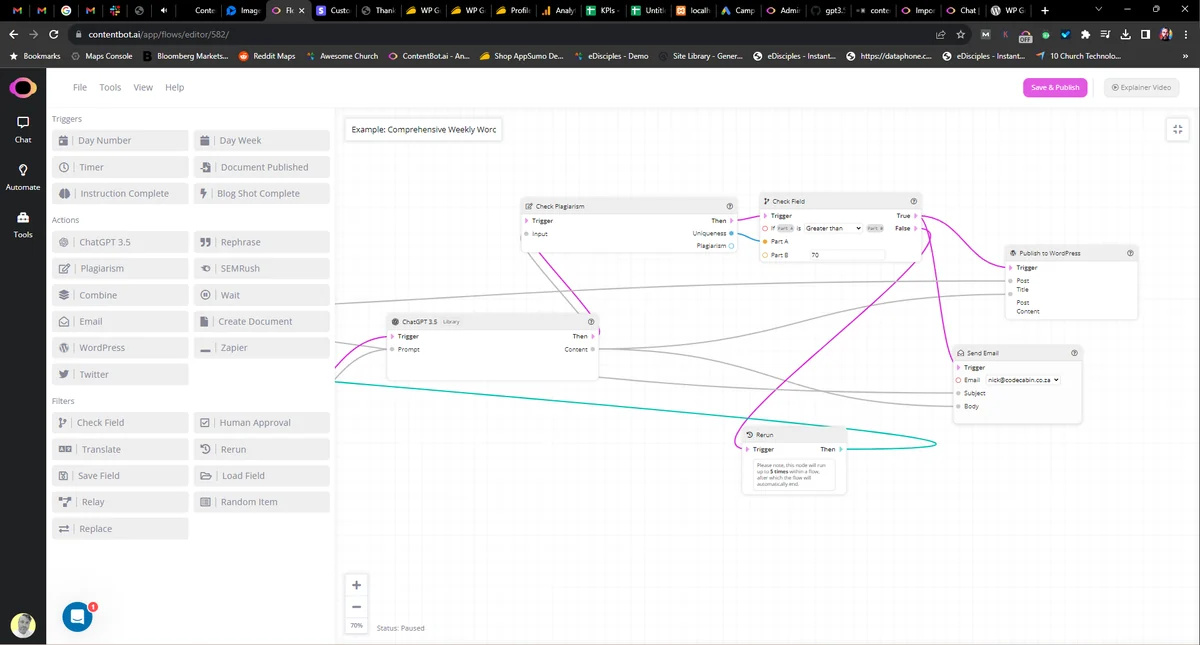The image size is (1200, 645).
Task: Add the Combine action
Action: pos(120,295)
